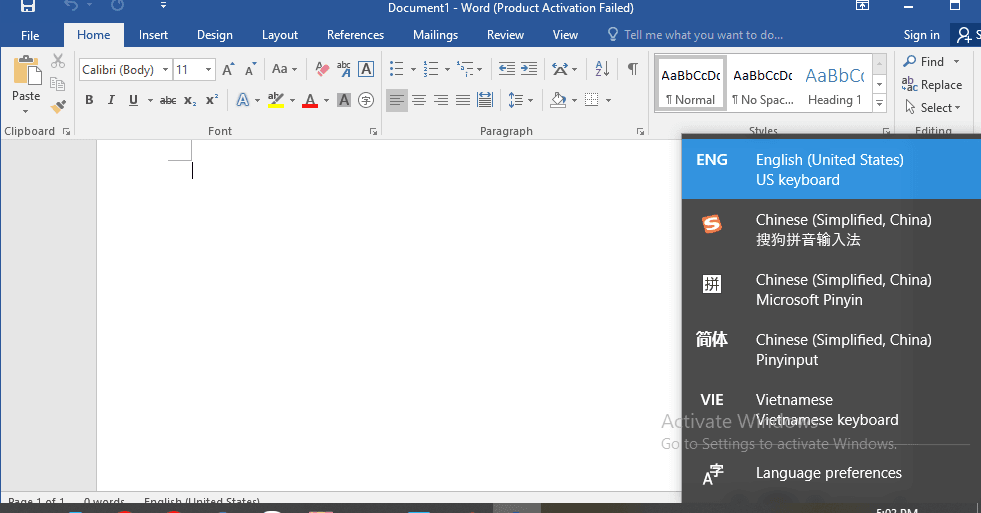Switch to the Review tab
Image resolution: width=981 pixels, height=513 pixels.
505,35
